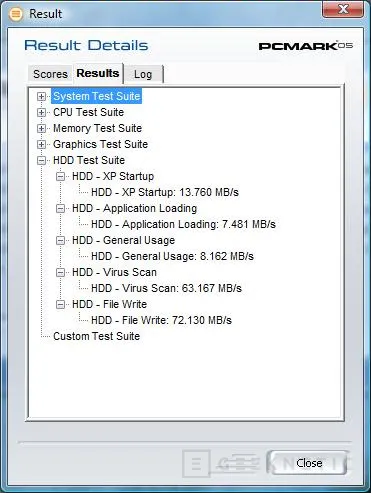Viewport: 371px width, 493px height.
Task: Select HDD - General Usage: 8.162 MB/s
Action: tap(172, 256)
